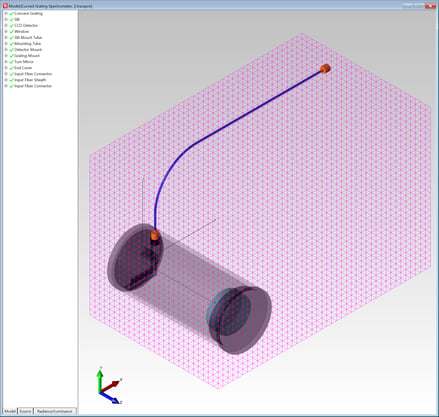Expand the Detector Mount node
Screen dimensions: 439x417
pos(6,49)
